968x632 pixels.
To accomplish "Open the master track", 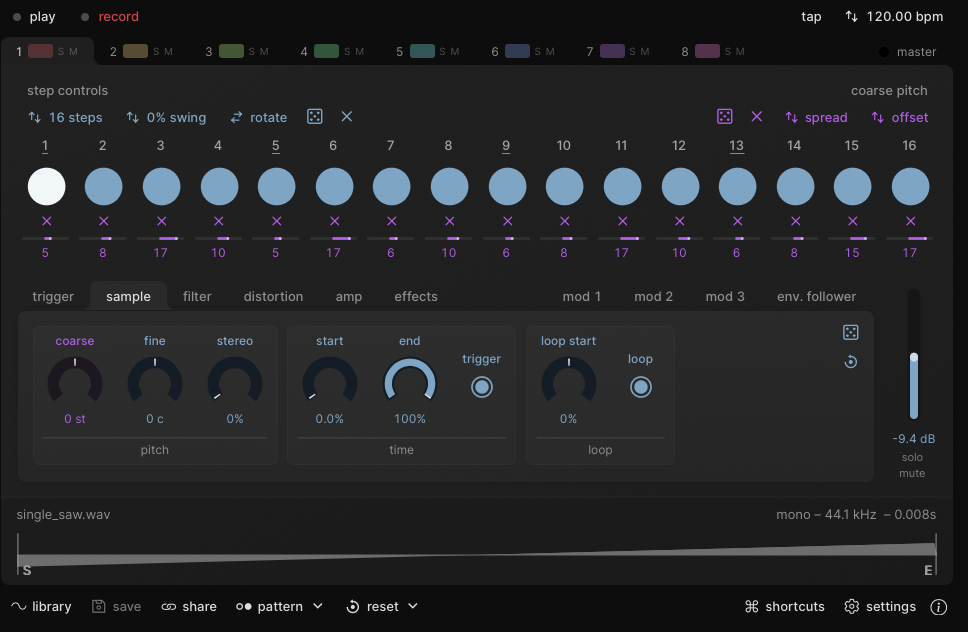I will pos(908,52).
